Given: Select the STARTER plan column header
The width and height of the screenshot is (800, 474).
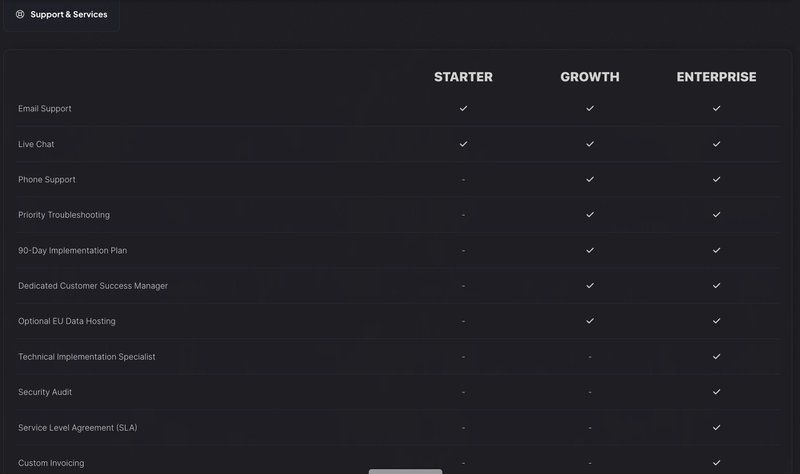Looking at the screenshot, I should 463,77.
